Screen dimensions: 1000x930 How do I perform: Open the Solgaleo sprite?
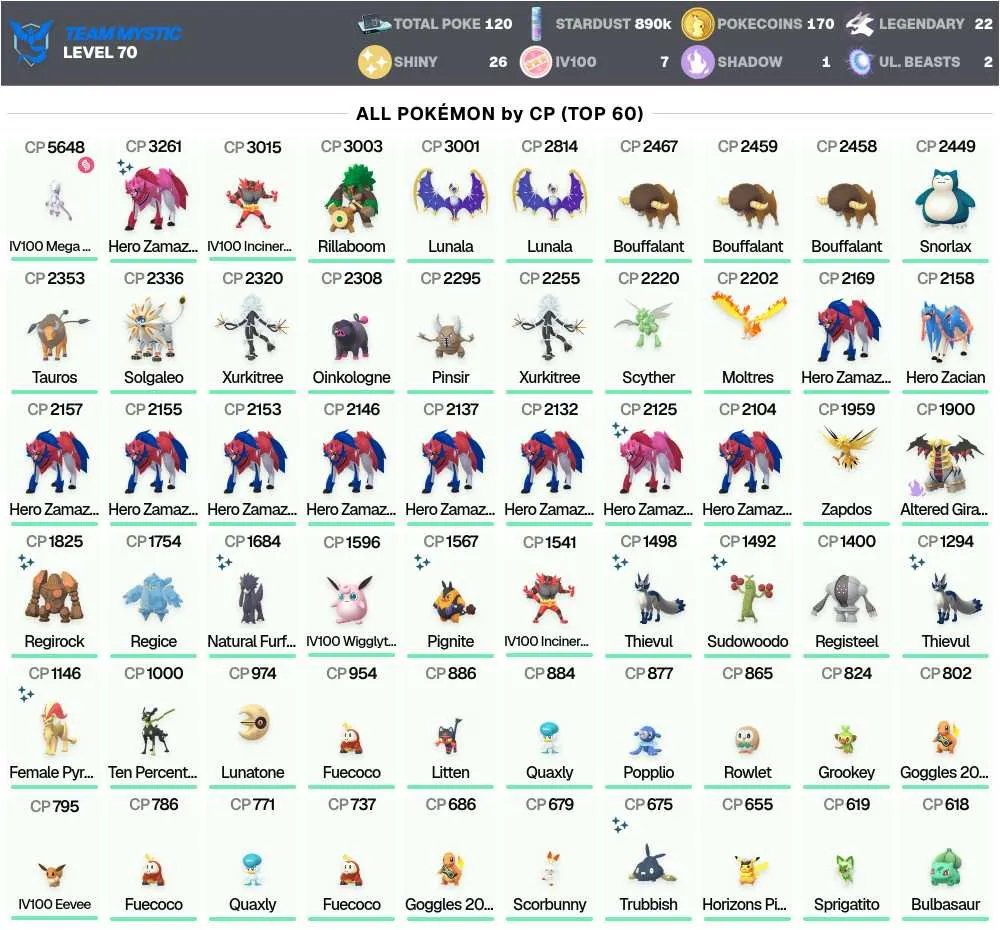pyautogui.click(x=154, y=330)
